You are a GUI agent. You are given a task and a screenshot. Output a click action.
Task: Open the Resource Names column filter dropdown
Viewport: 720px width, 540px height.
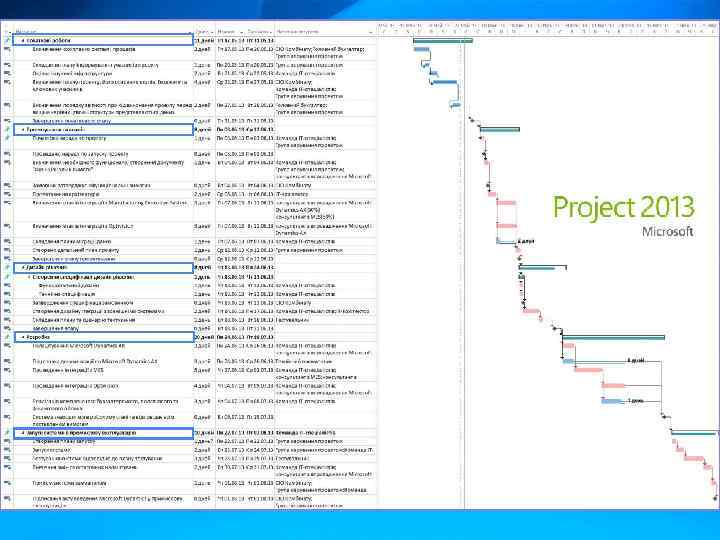pyautogui.click(x=371, y=32)
